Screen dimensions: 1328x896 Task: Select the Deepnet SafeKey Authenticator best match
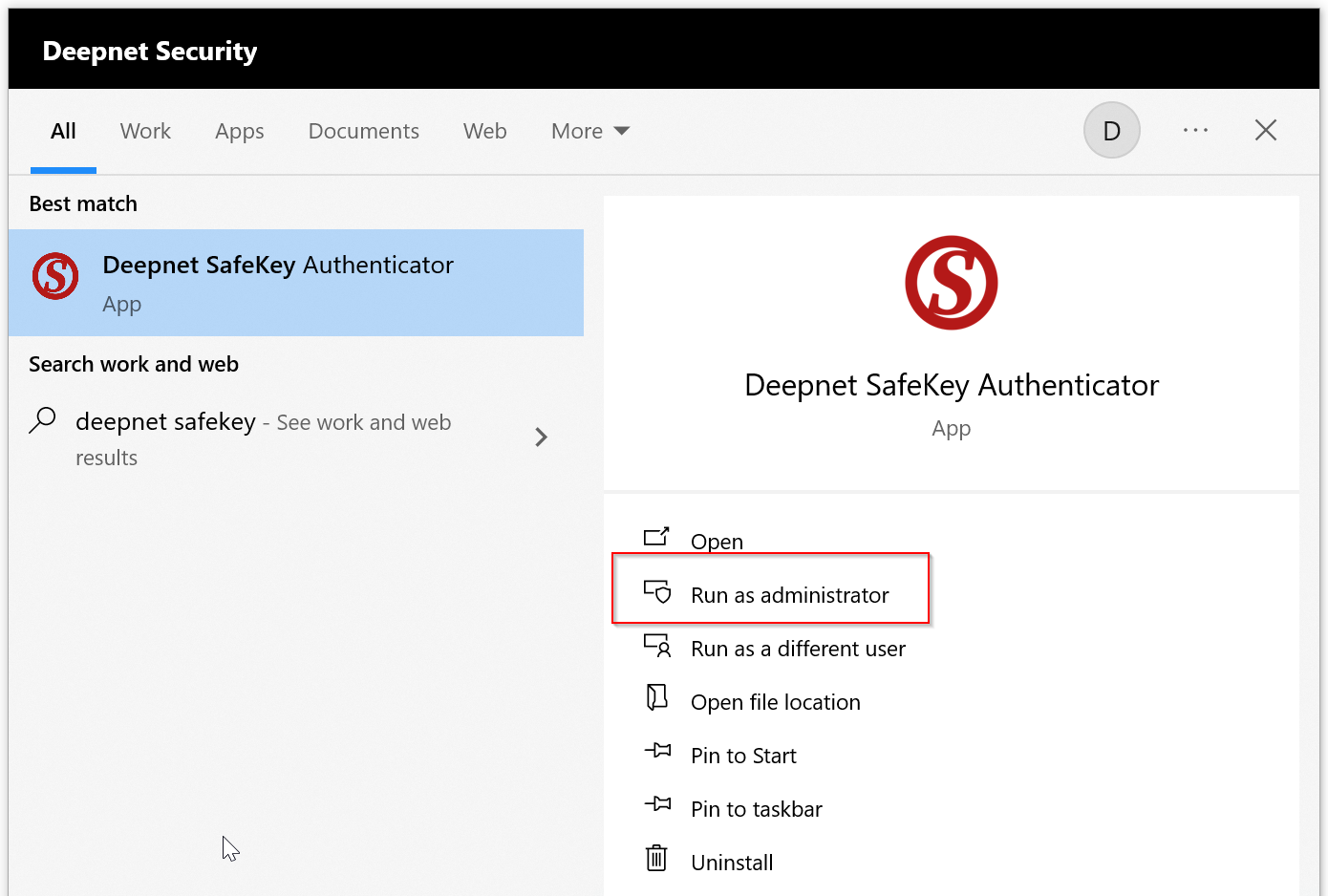(296, 283)
